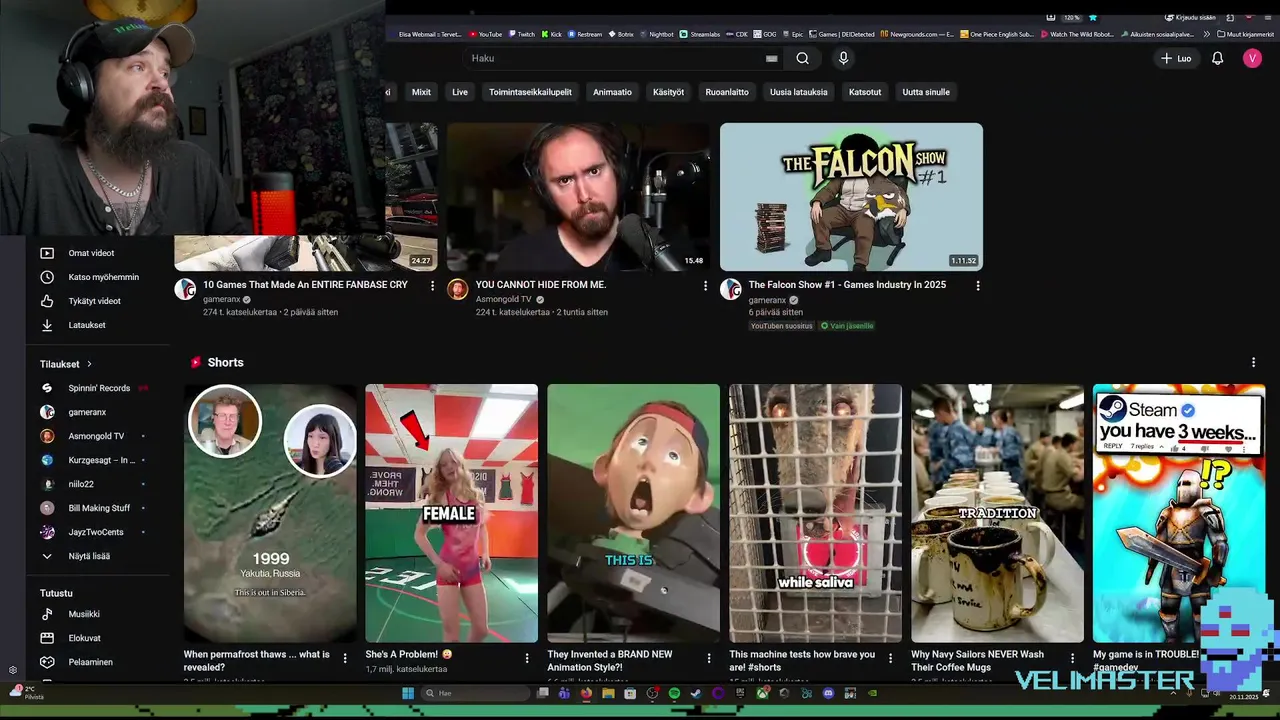This screenshot has width=1280, height=720.
Task: Open gameranx avatar beside Falcon Show video
Action: click(x=731, y=289)
